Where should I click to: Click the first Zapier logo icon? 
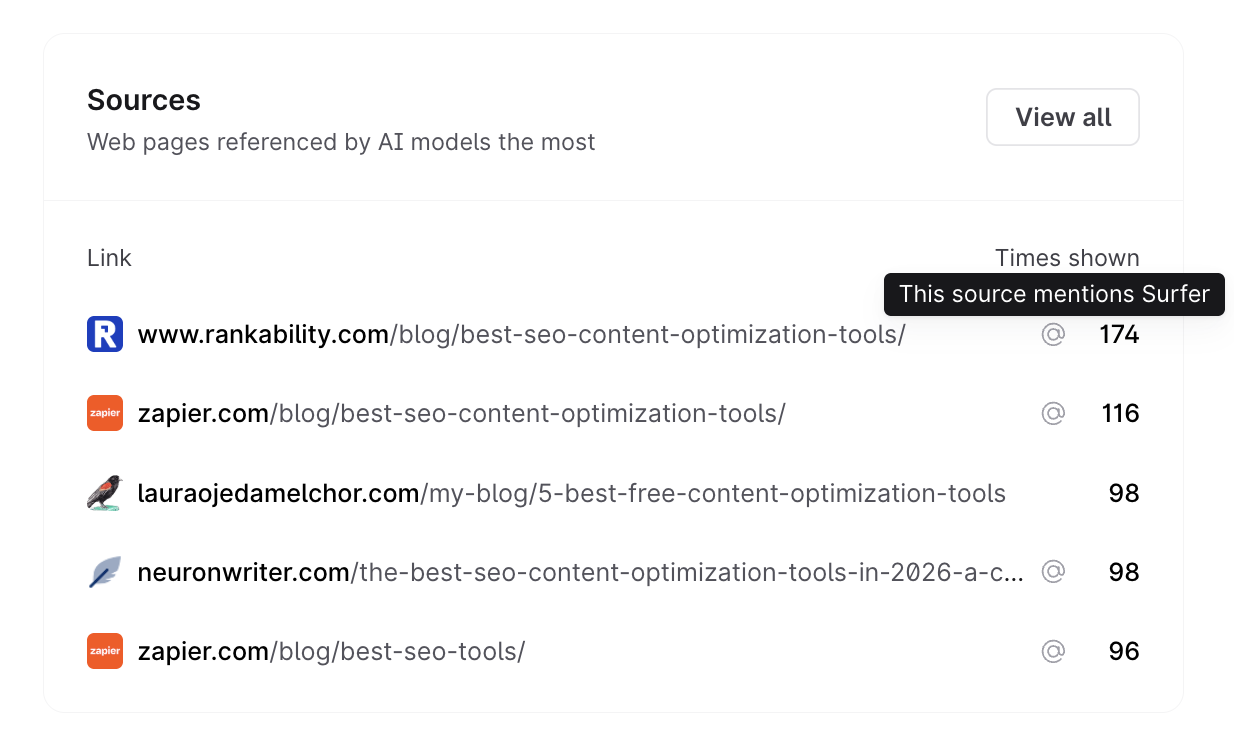(105, 413)
